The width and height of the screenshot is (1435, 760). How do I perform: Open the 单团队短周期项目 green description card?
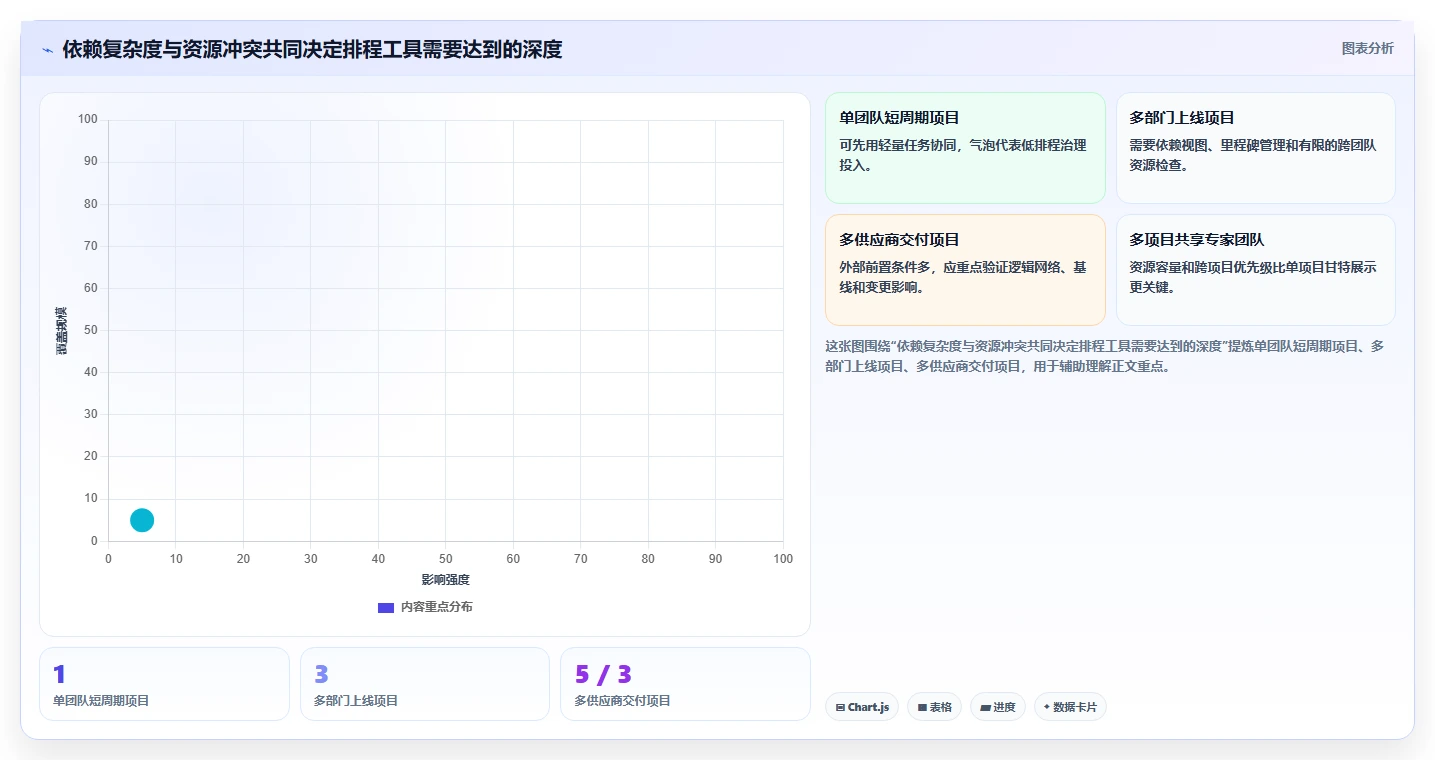click(x=965, y=148)
